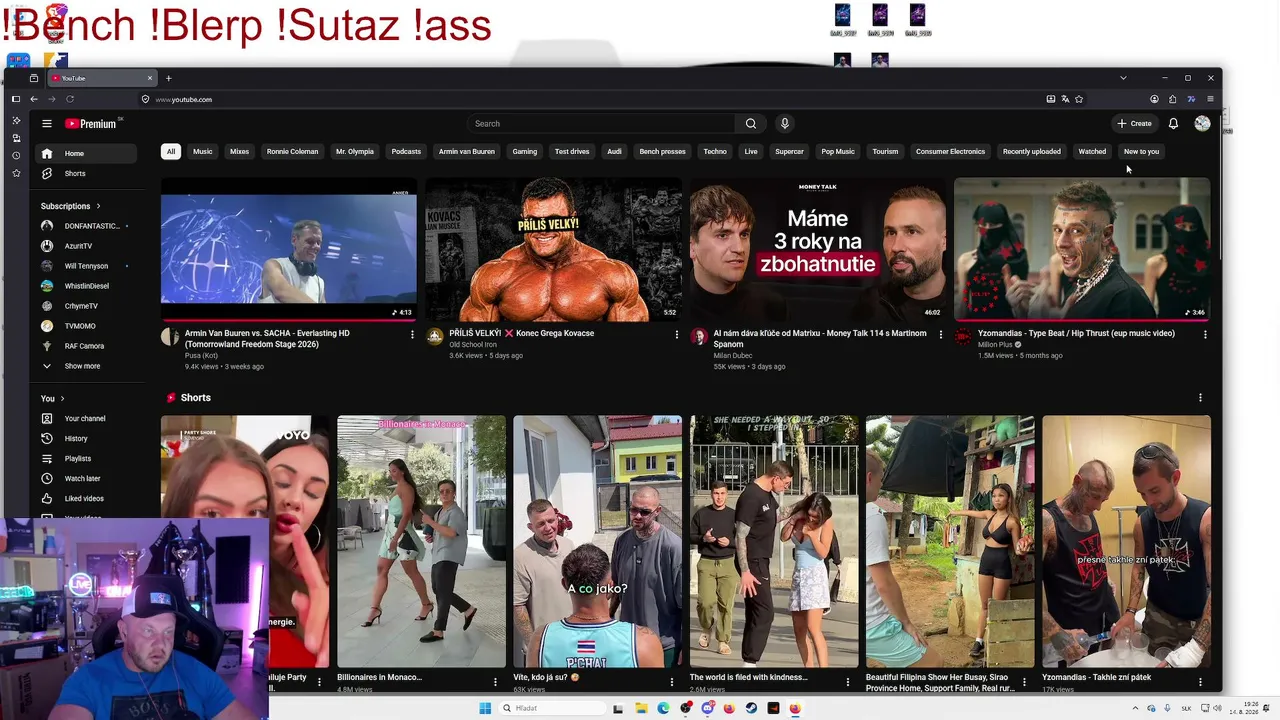Open bookmarks star in the sidebar

[x=16, y=173]
